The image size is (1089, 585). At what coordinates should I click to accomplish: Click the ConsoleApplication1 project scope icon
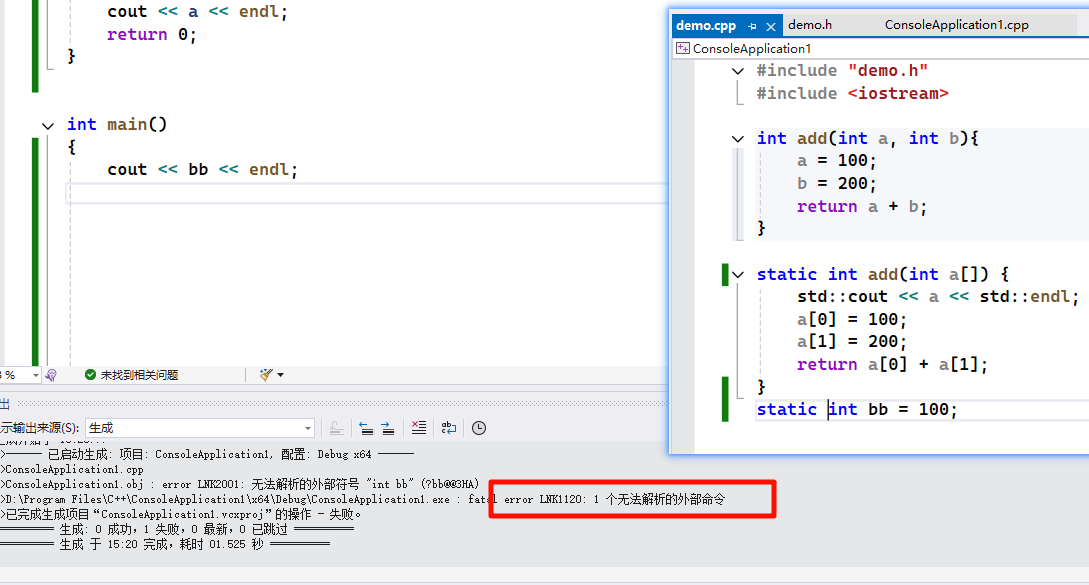(683, 48)
